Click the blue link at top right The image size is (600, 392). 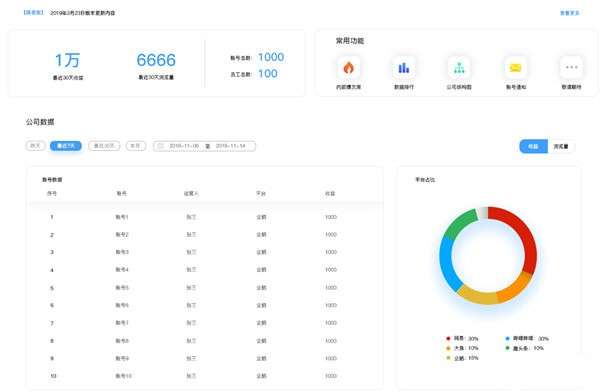tap(569, 13)
